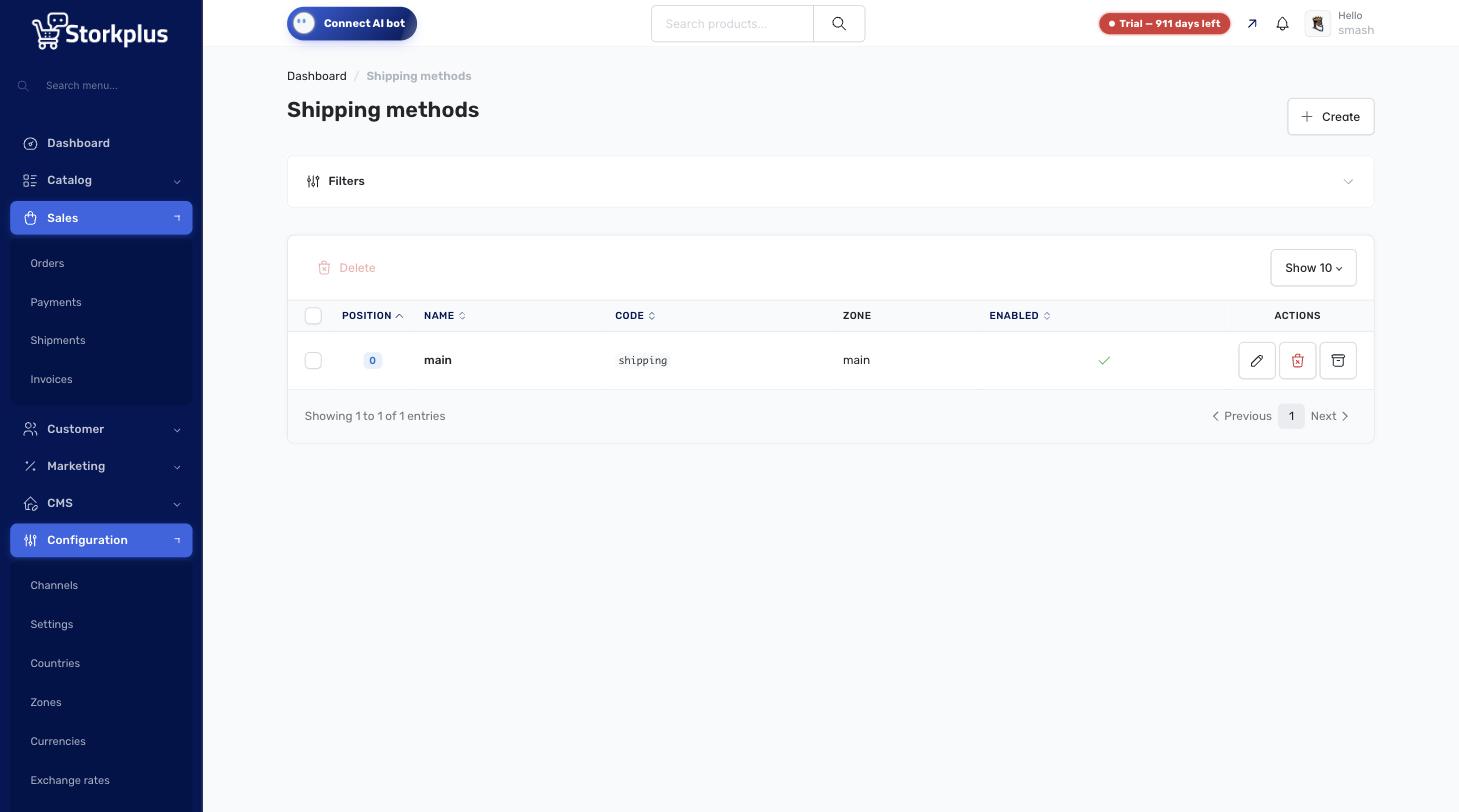This screenshot has height=812, width=1459.
Task: Open Zones under Configuration
Action: 46,702
